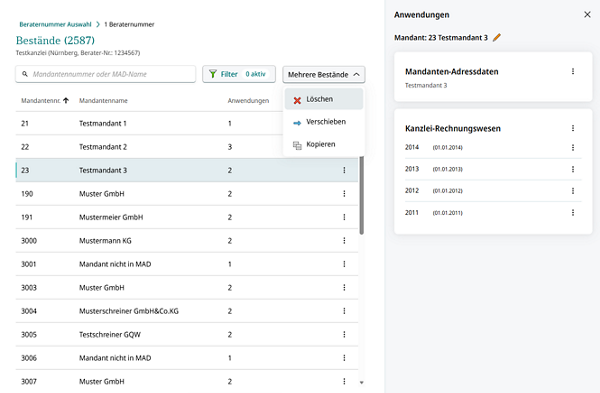Click Mandantennummer 3001 cell
Image resolution: width=600 pixels, height=393 pixels.
click(x=29, y=264)
